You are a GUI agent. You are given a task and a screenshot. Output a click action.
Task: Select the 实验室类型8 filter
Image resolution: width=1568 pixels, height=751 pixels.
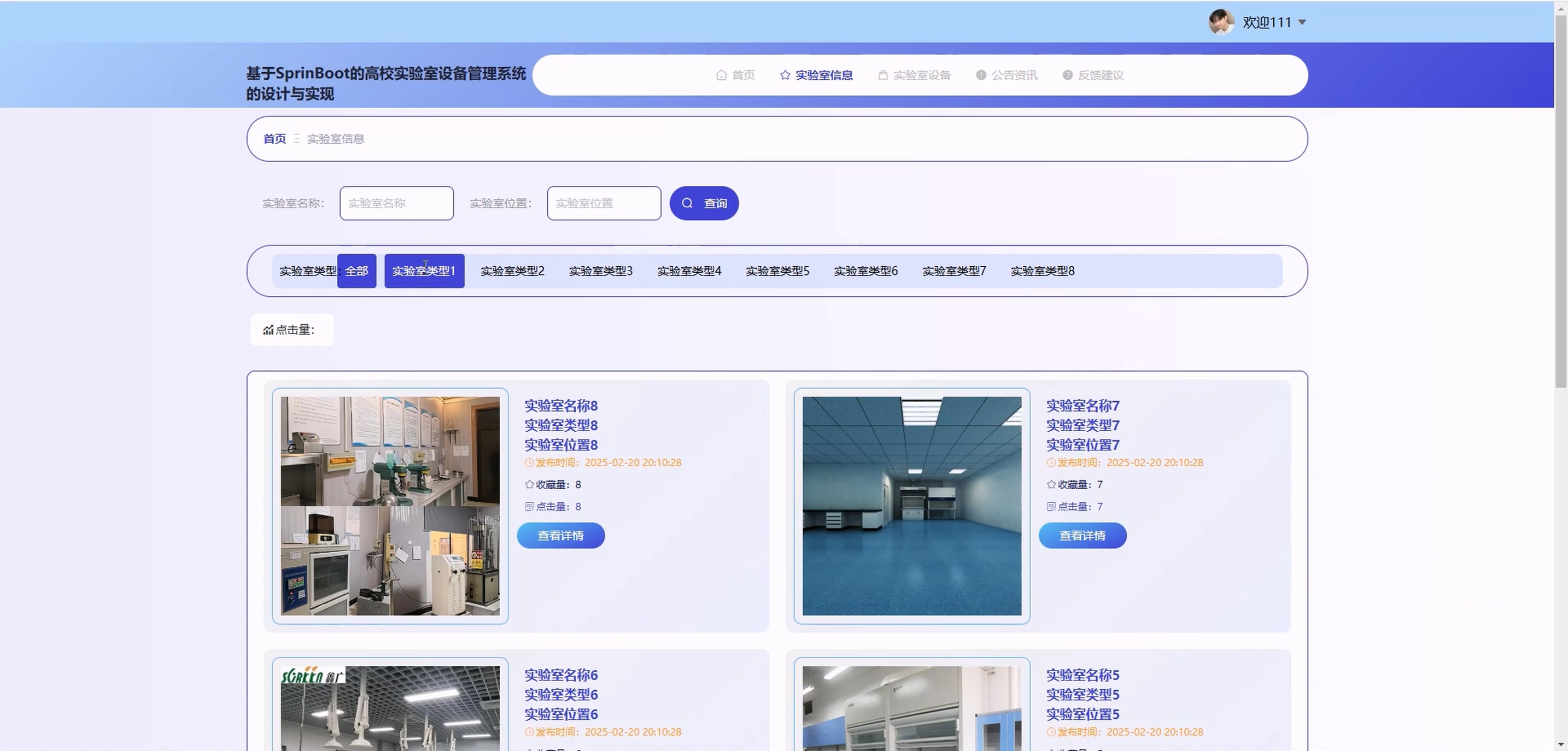coord(1042,271)
